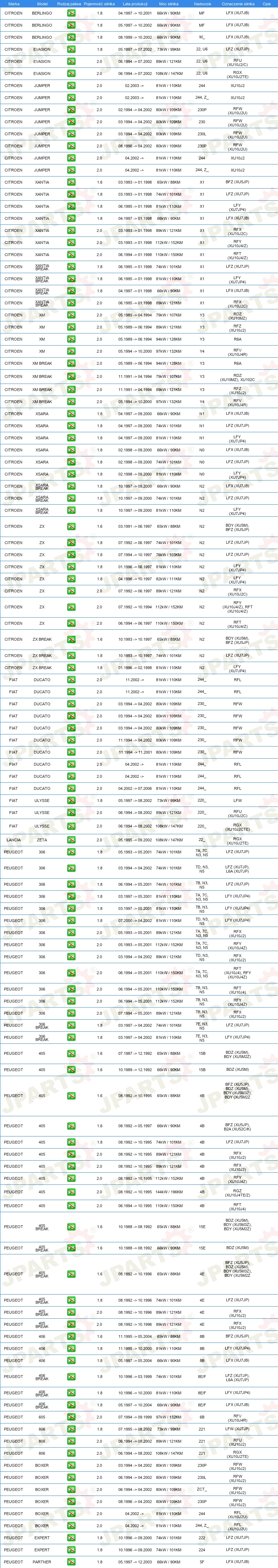Click the M_ body code in Berlingo row
278x1568 pixels.
tap(202, 37)
